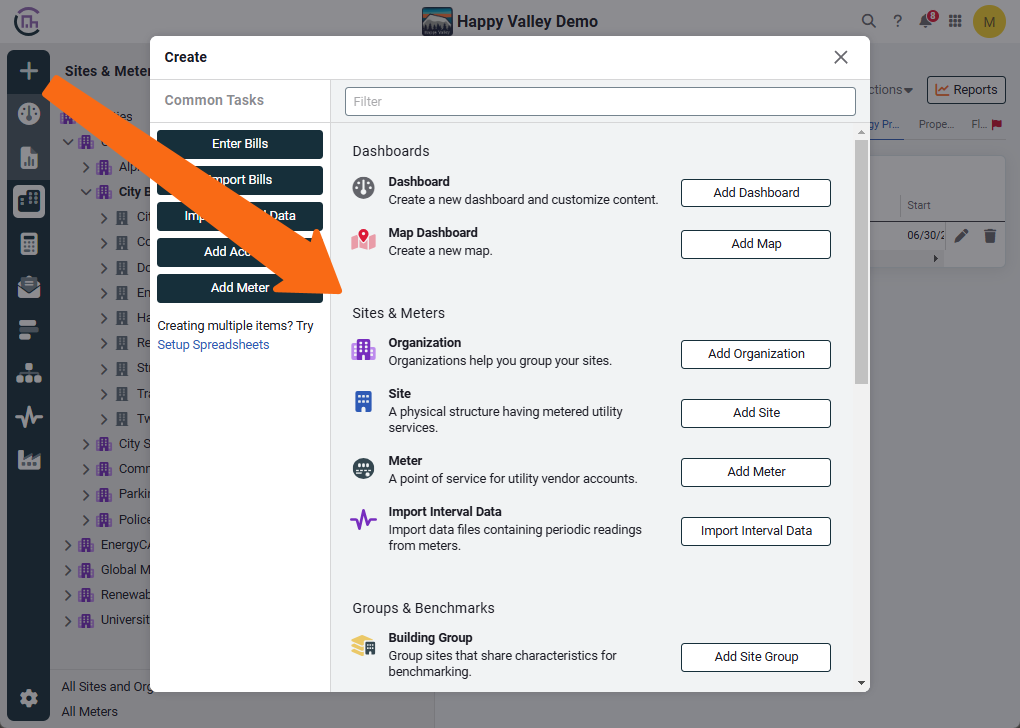The height and width of the screenshot is (728, 1020).
Task: Click the search magnifier in the header
Action: coord(868,21)
